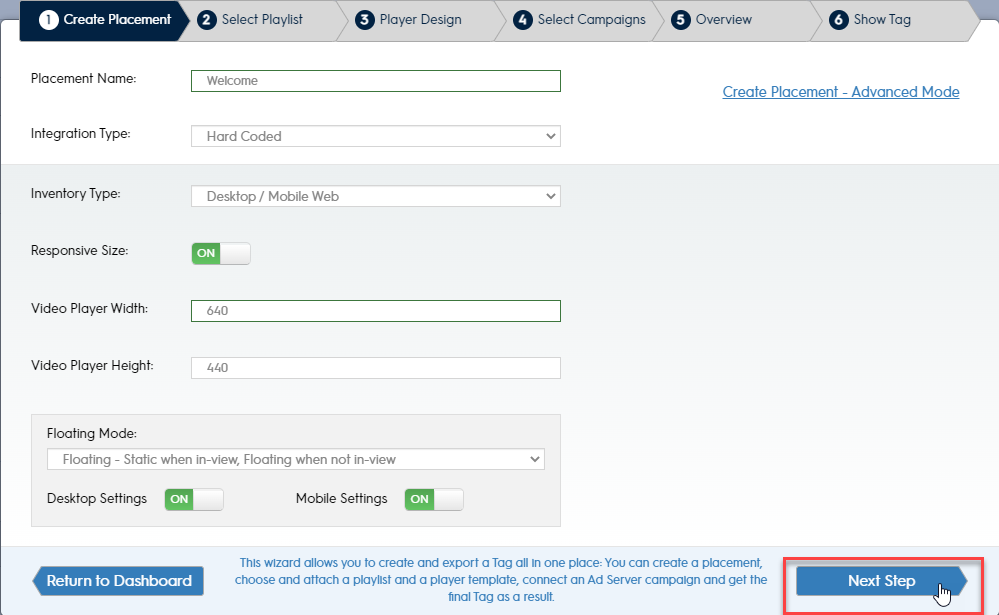The width and height of the screenshot is (999, 615).
Task: Go to the Overview step
Action: pyautogui.click(x=736, y=20)
